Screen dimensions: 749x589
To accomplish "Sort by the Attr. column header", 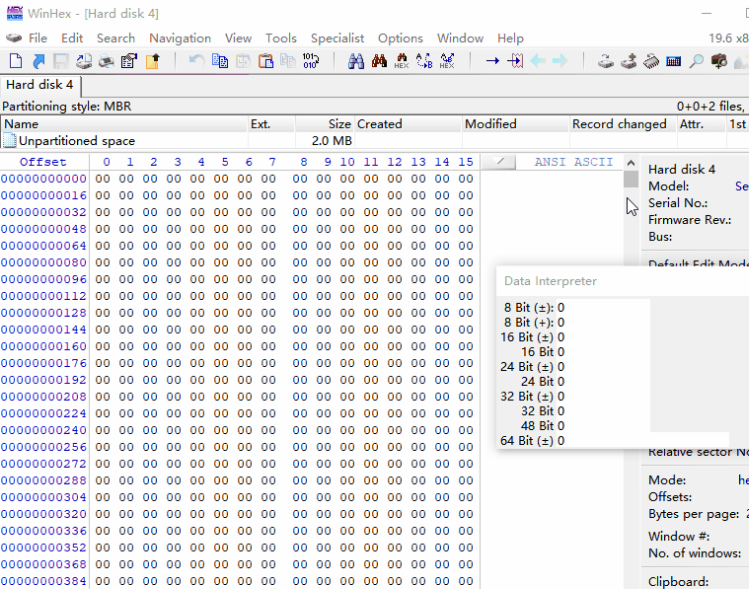I will pos(701,124).
